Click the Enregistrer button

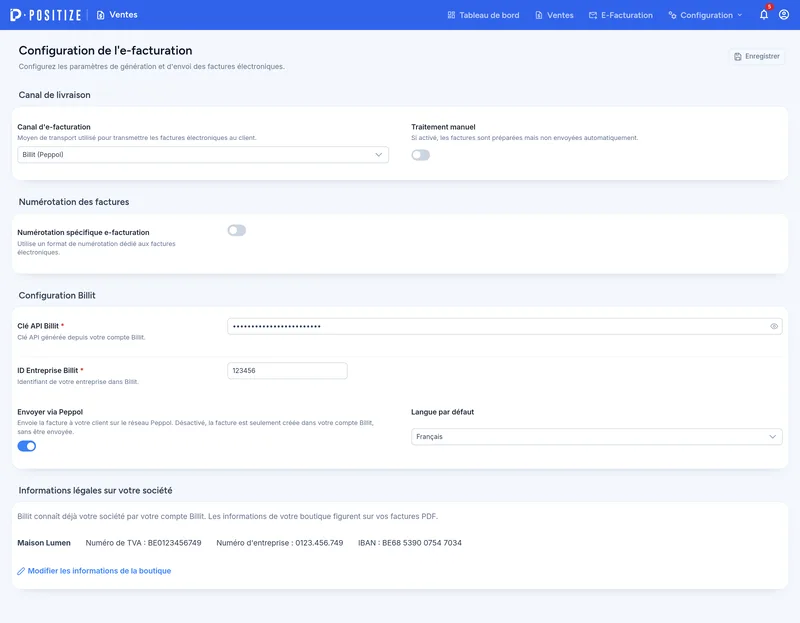click(757, 57)
